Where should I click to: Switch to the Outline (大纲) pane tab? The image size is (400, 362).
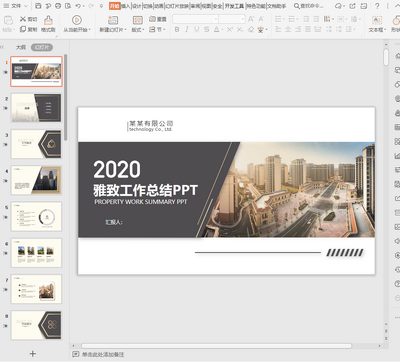21,47
